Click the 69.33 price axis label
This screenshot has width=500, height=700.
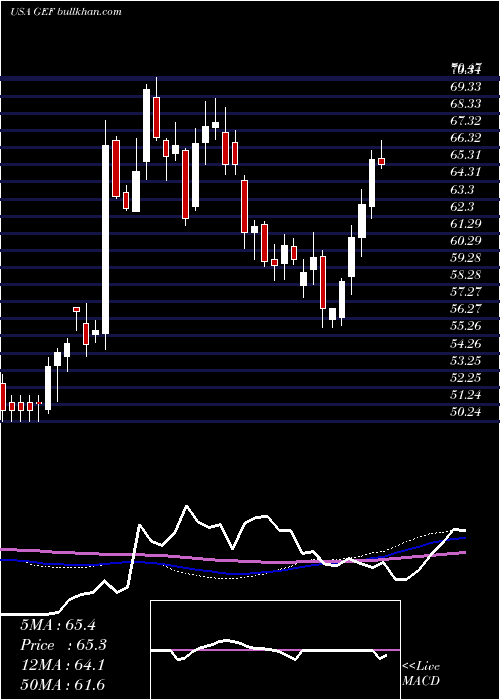466,86
